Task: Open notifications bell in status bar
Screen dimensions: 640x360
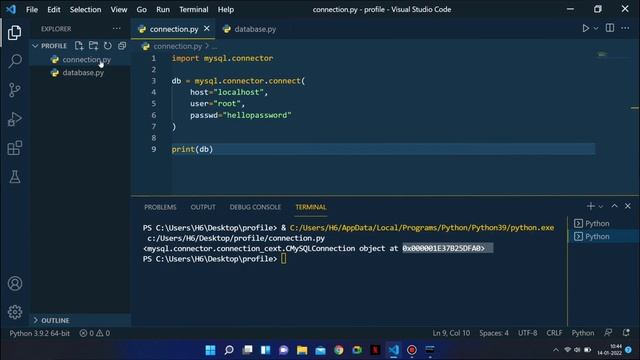Action: pos(626,333)
